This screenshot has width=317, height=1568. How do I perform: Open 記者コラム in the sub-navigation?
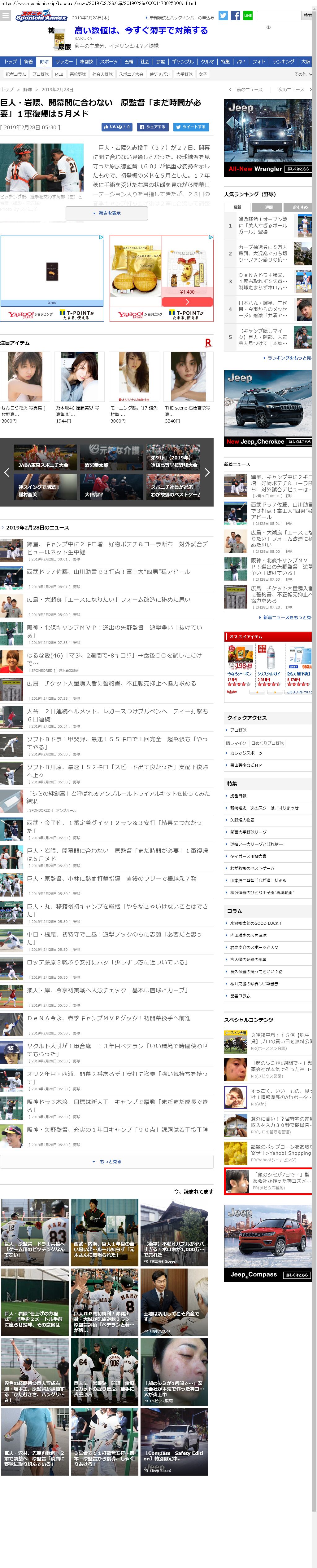click(x=16, y=74)
